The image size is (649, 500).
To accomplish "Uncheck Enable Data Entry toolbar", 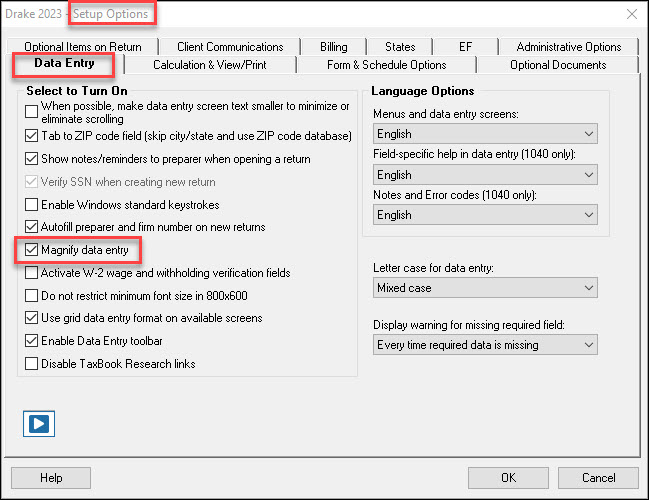I will tap(31, 341).
